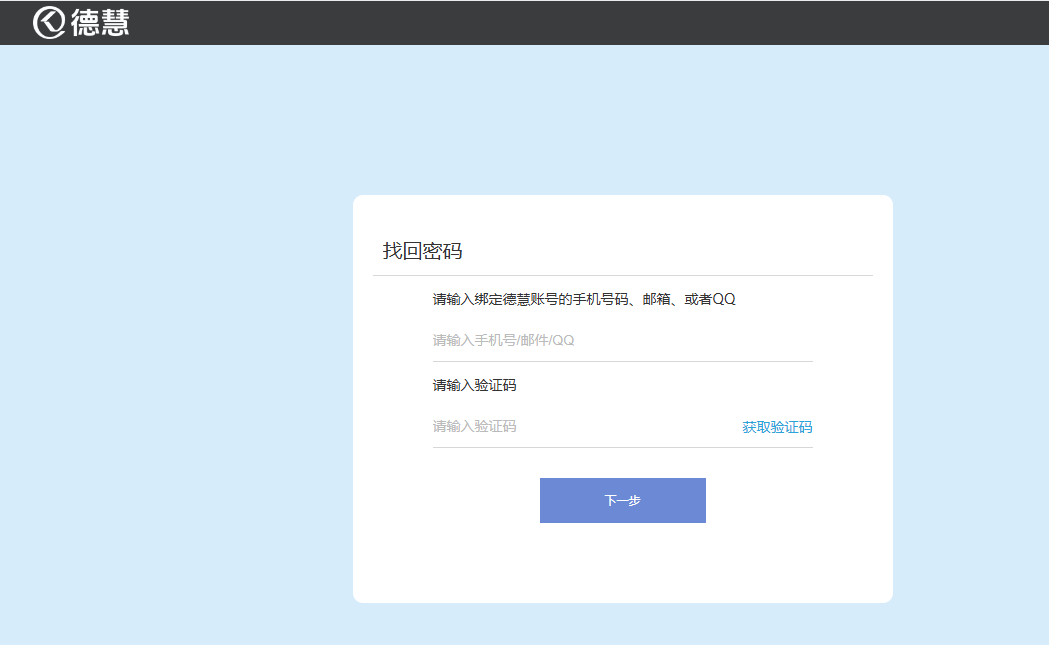Click the Dehui circular arrow logo icon
The height and width of the screenshot is (645, 1049).
(x=49, y=22)
